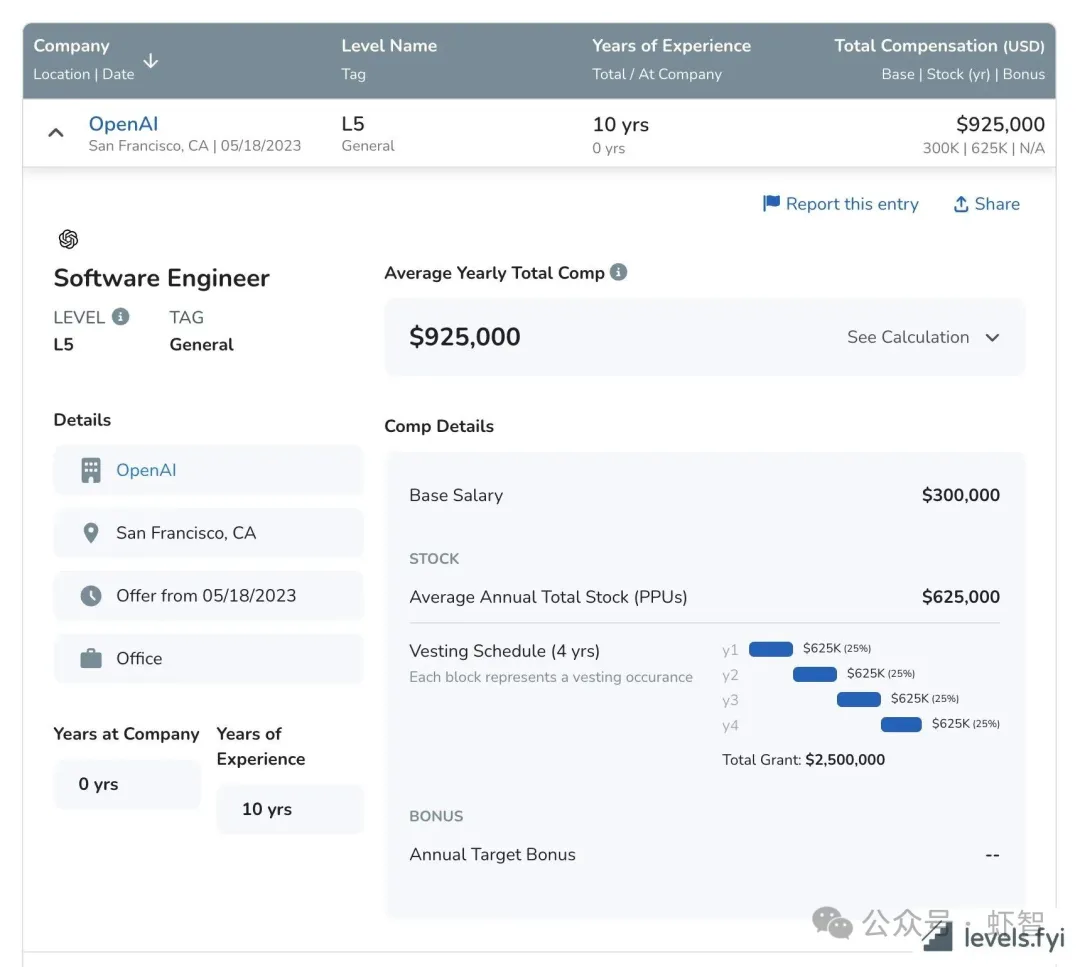Click the flag icon next to Report this entry
The height and width of the screenshot is (967, 1080).
pyautogui.click(x=771, y=204)
